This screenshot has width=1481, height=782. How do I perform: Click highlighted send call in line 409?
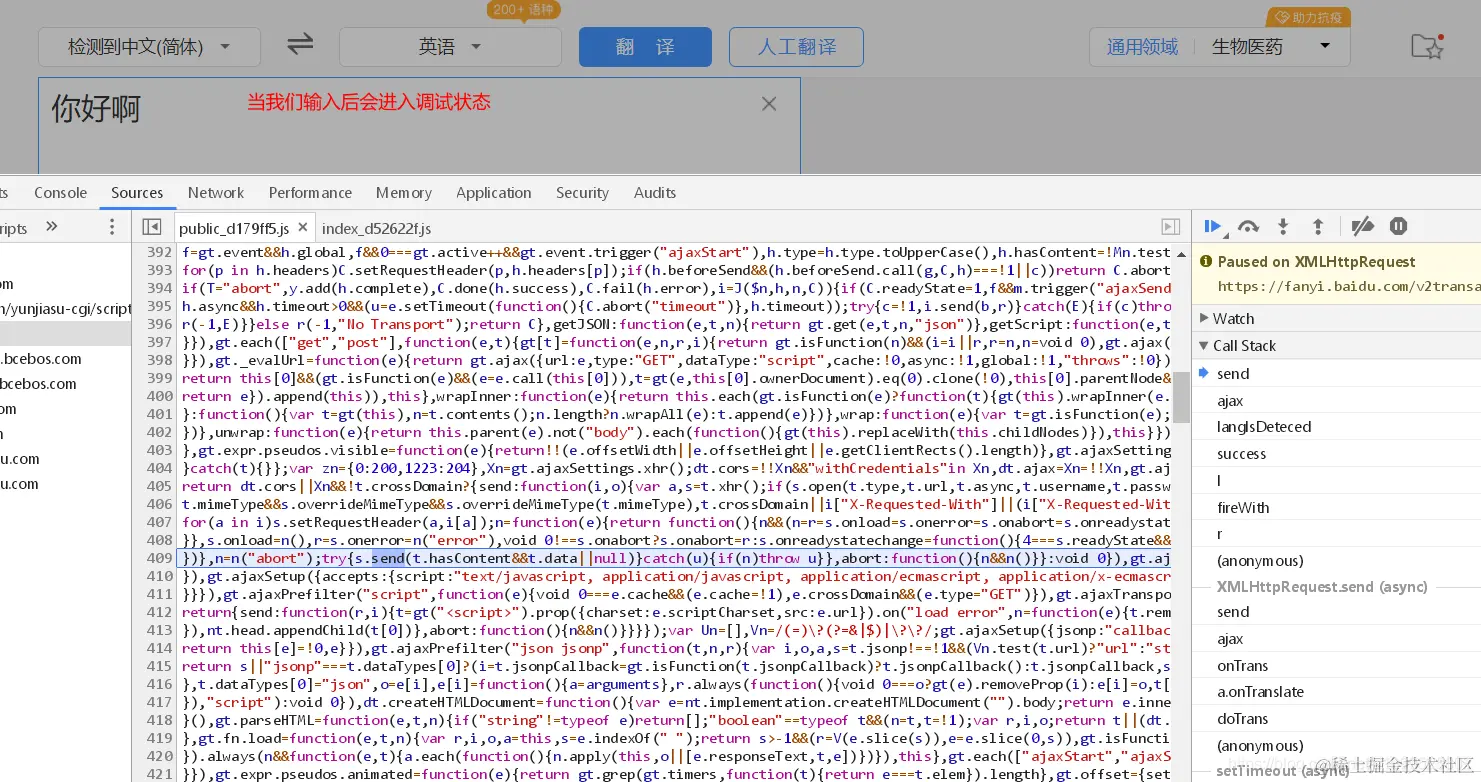(386, 558)
